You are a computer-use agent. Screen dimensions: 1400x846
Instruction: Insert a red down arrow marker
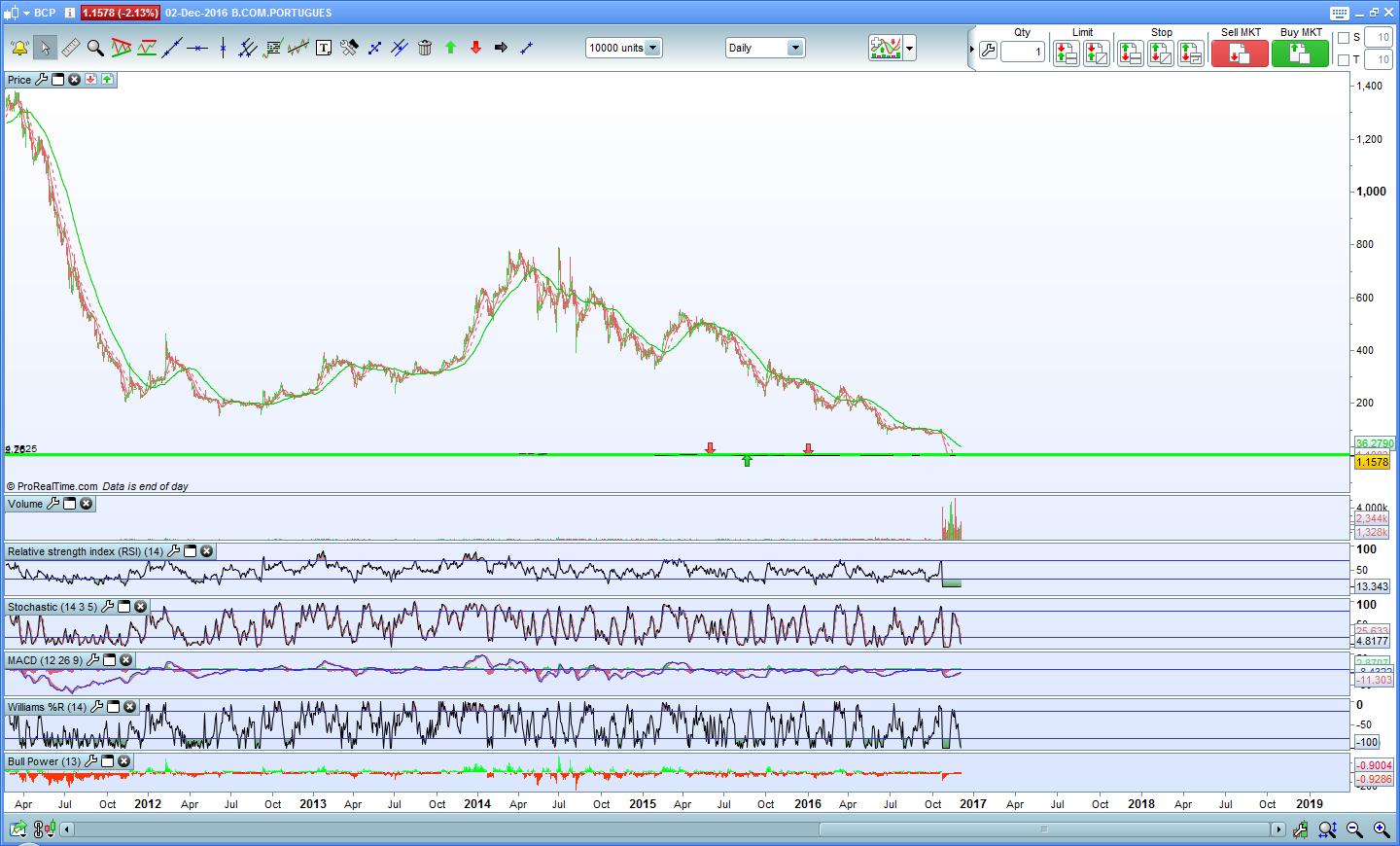coord(475,48)
